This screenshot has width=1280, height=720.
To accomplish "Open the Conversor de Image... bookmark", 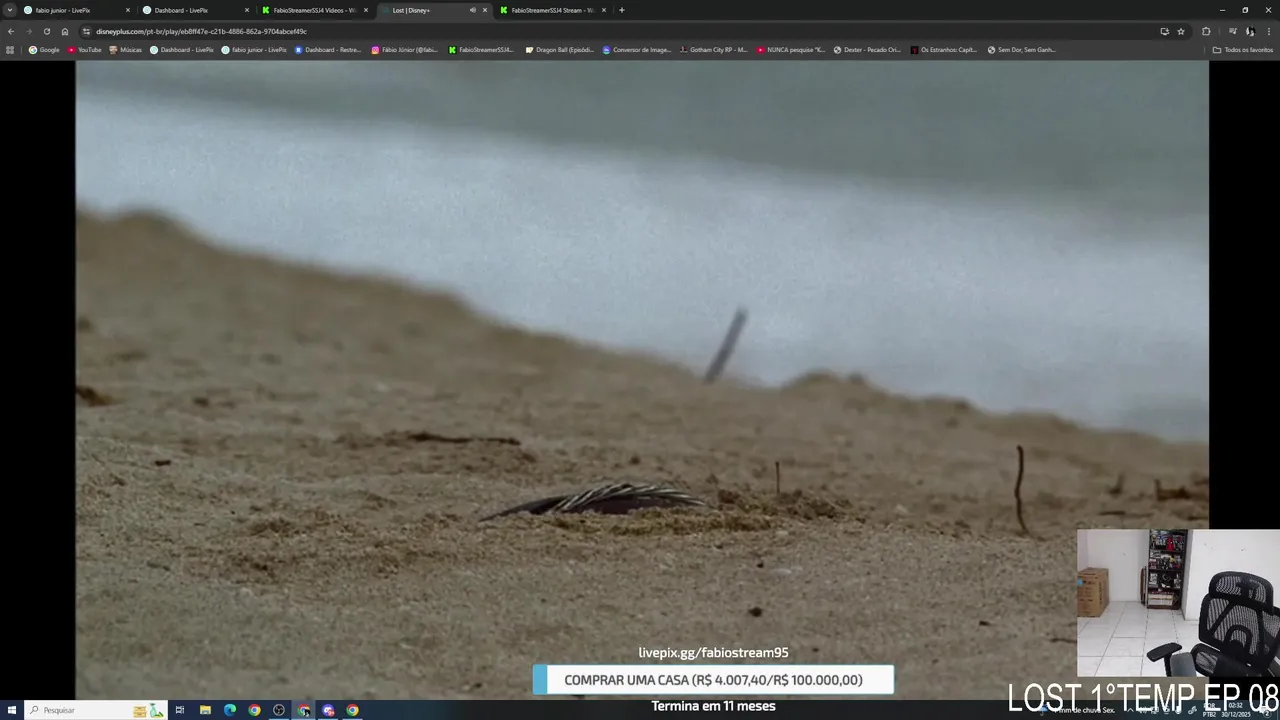I will [637, 50].
